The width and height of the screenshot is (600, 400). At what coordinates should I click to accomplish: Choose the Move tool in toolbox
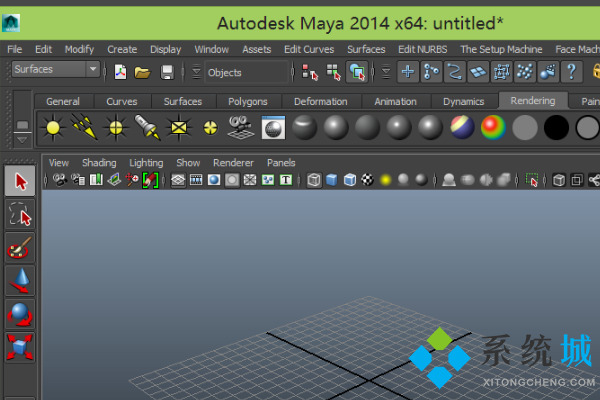20,281
